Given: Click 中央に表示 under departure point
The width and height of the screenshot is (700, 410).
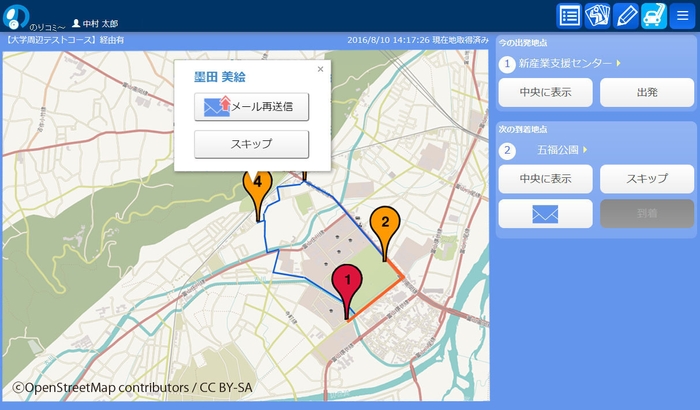Looking at the screenshot, I should tap(545, 93).
